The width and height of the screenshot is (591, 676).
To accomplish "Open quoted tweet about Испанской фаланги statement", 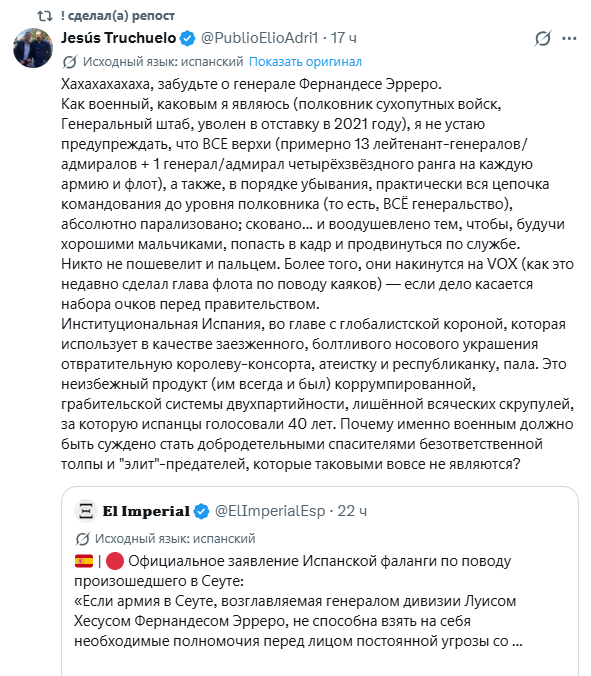I will pos(320,581).
